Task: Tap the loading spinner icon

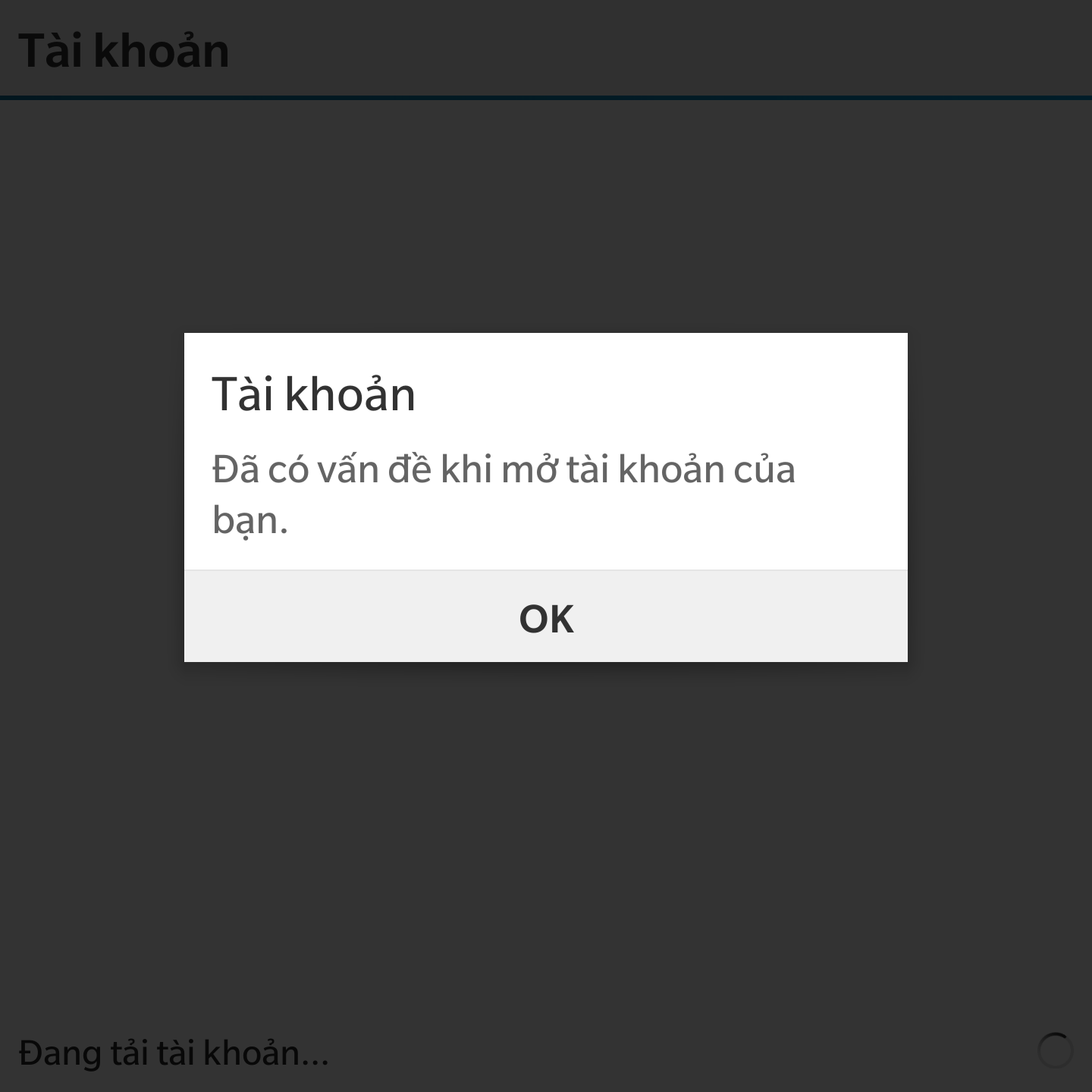Action: (x=1055, y=1051)
